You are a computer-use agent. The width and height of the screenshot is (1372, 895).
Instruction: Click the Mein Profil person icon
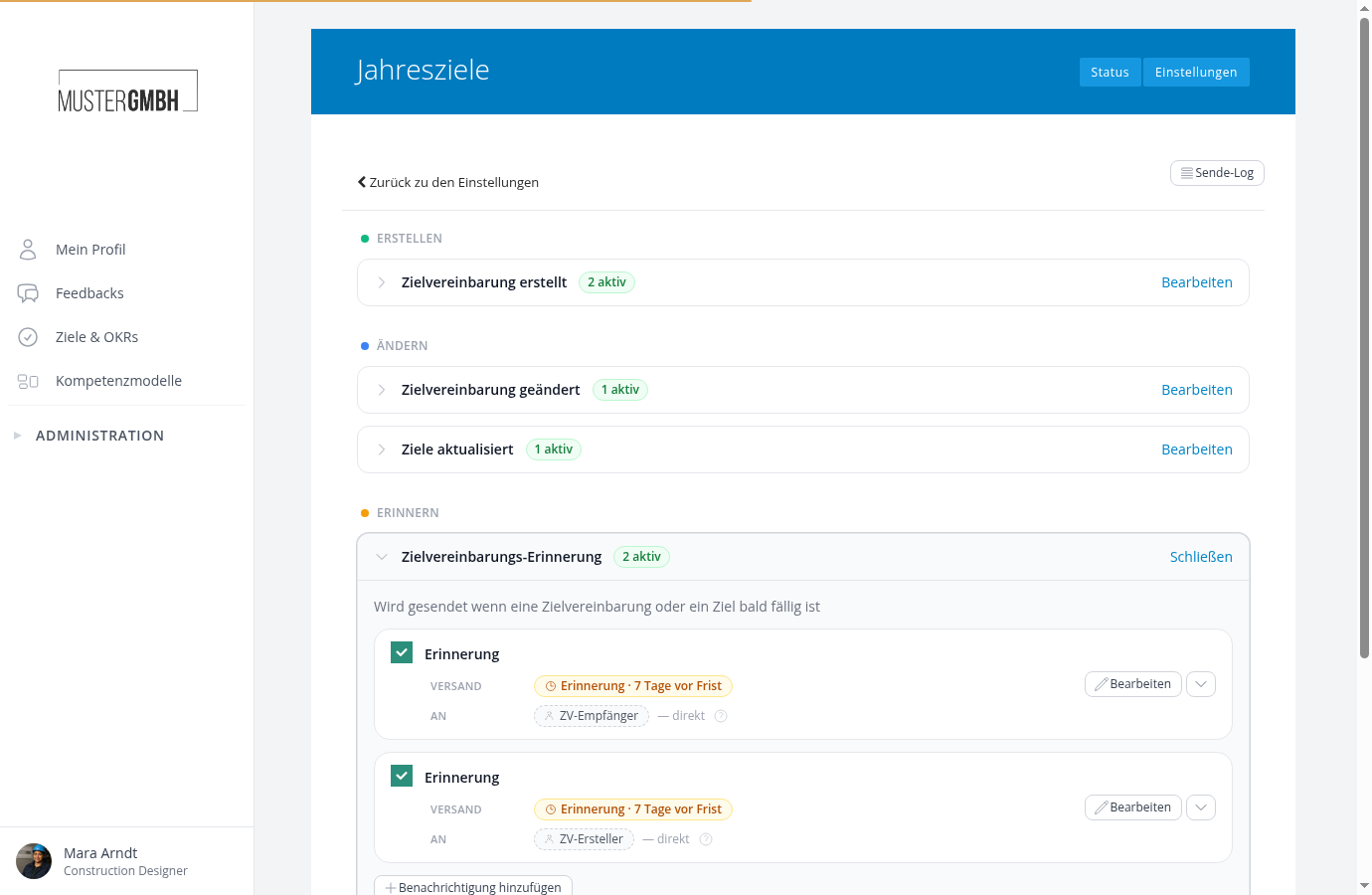coord(28,250)
